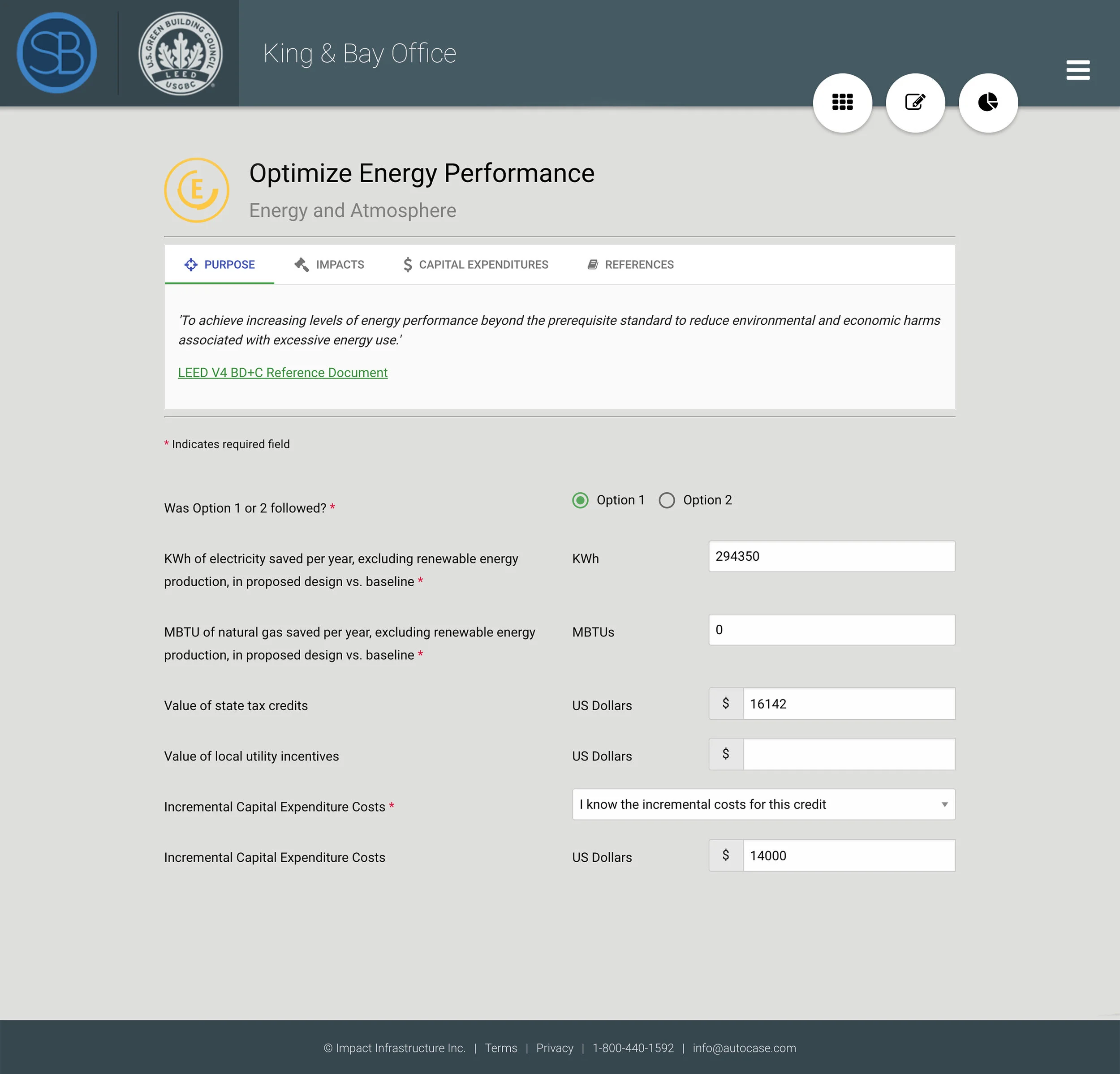Image resolution: width=1120 pixels, height=1074 pixels.
Task: Click the SB logo icon
Action: tap(56, 53)
